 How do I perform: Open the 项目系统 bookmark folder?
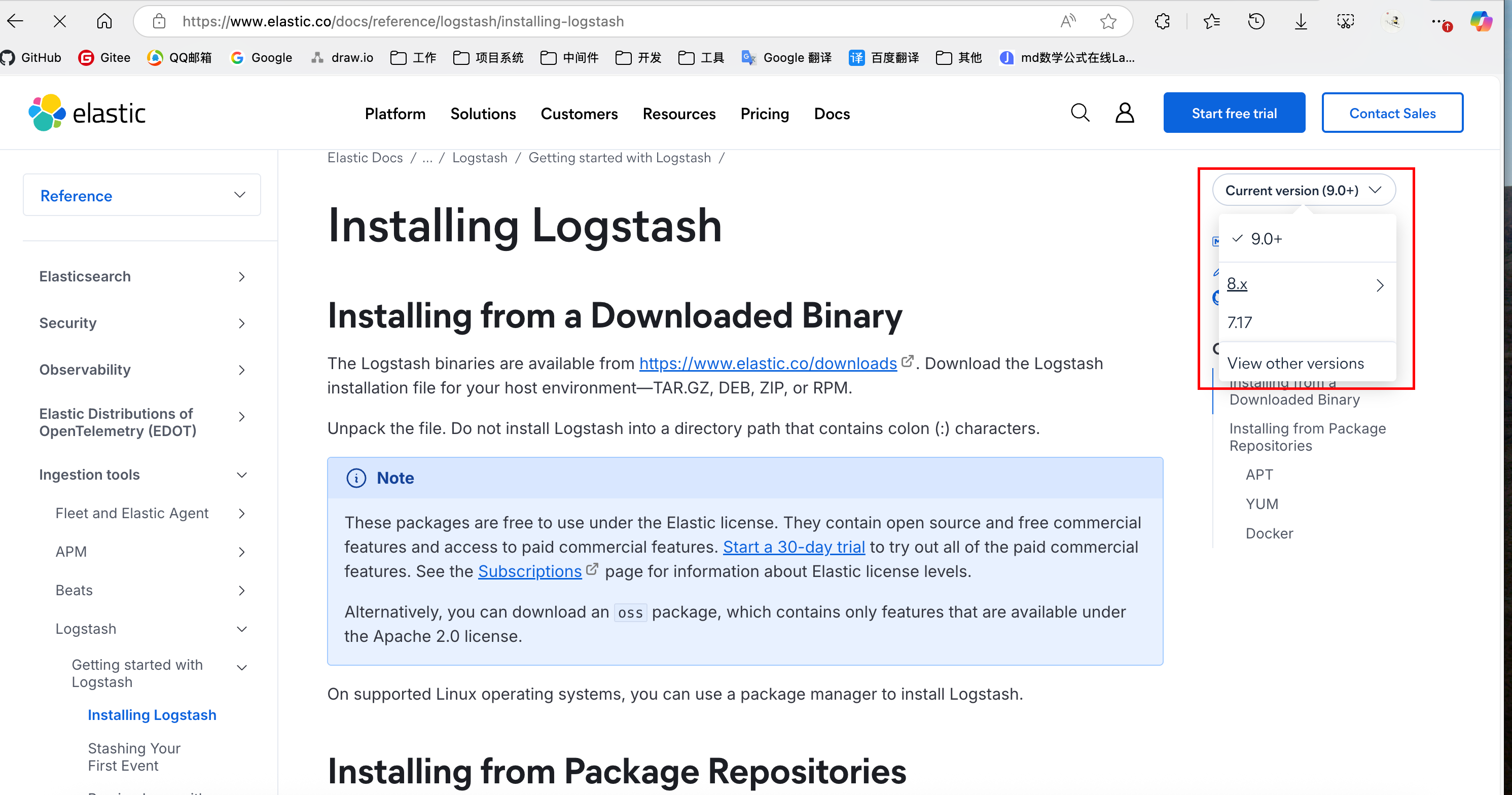point(488,57)
